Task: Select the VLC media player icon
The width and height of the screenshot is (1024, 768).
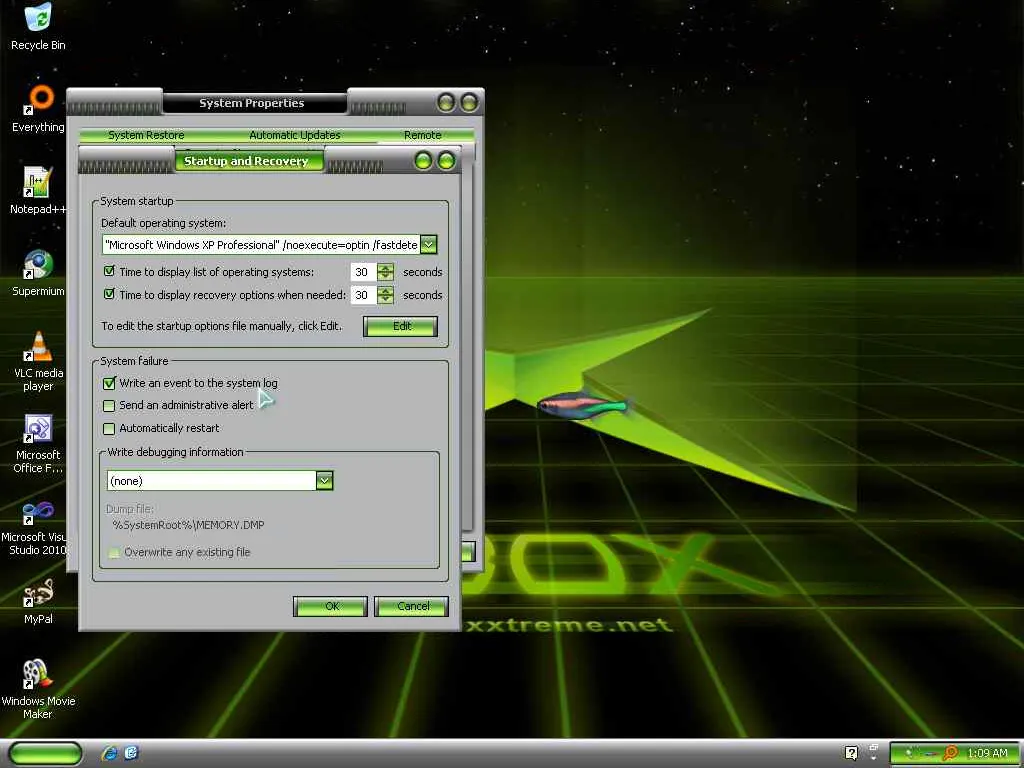Action: point(38,361)
